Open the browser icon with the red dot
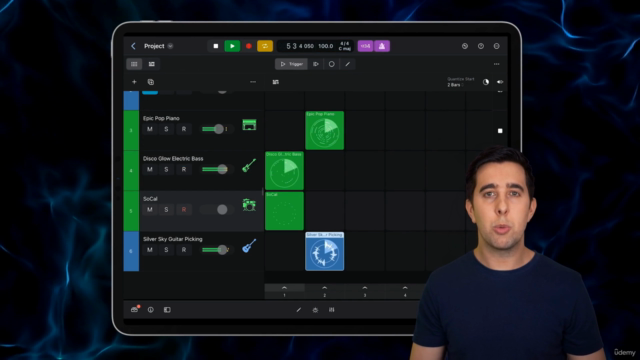Viewport: 640px width, 360px height. tap(134, 309)
